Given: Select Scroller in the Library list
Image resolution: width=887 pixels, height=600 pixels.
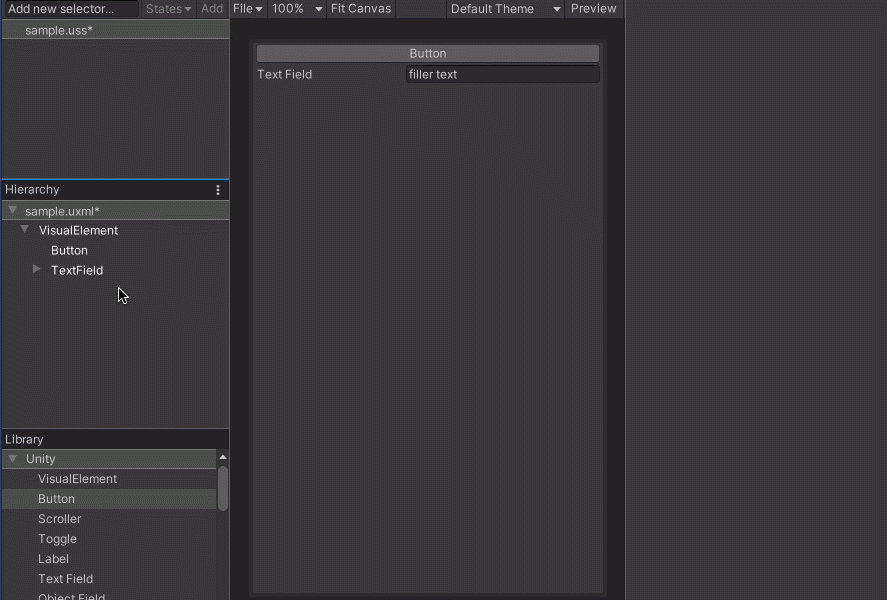Looking at the screenshot, I should (60, 519).
